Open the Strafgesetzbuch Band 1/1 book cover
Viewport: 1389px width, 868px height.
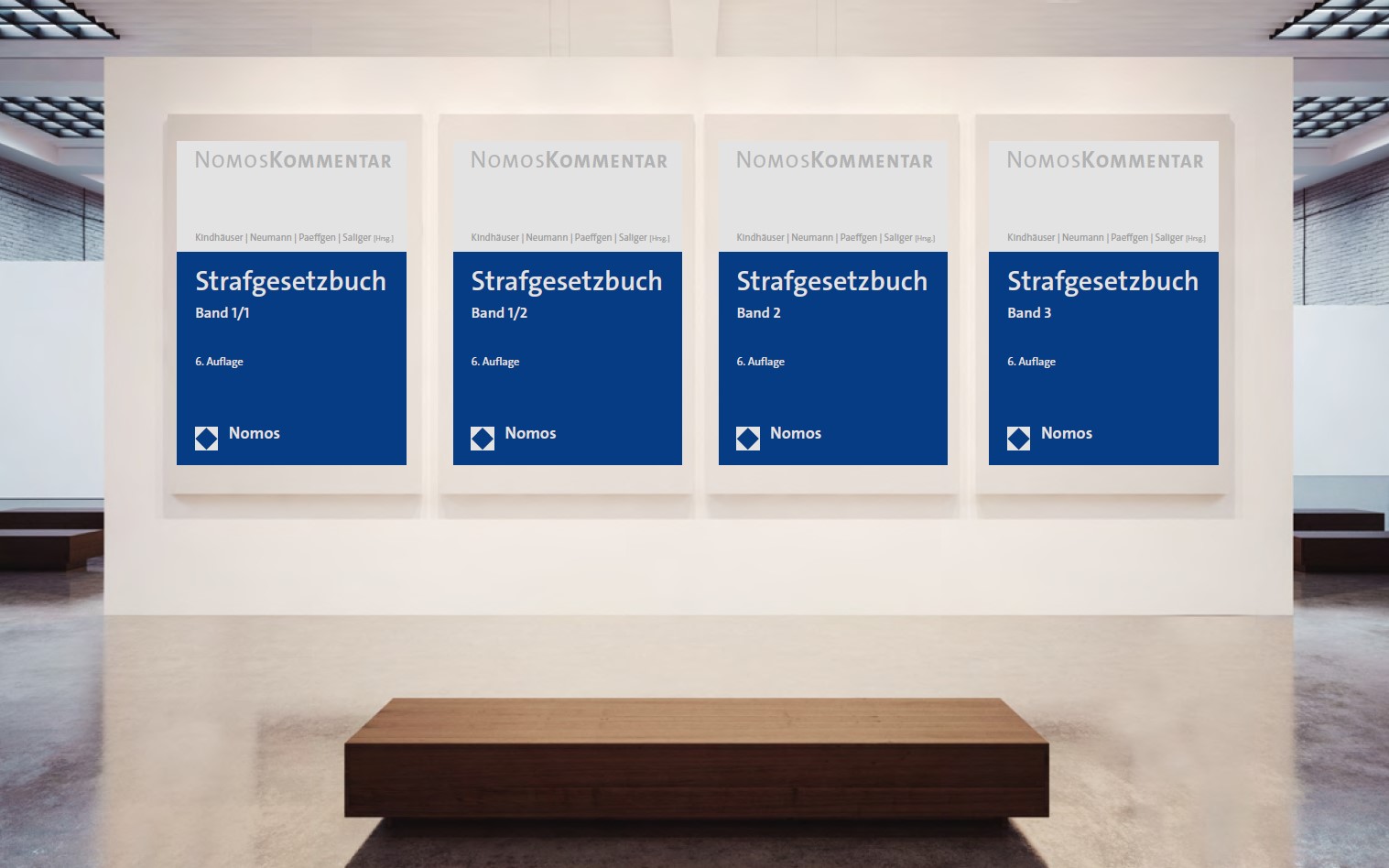[291, 303]
